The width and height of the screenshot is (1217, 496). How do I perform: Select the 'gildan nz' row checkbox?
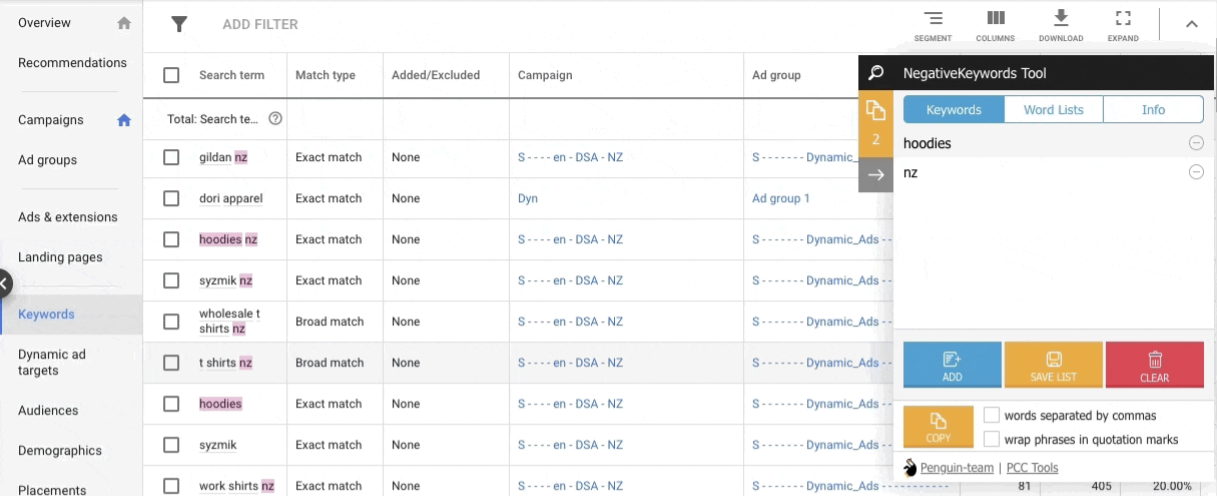171,158
